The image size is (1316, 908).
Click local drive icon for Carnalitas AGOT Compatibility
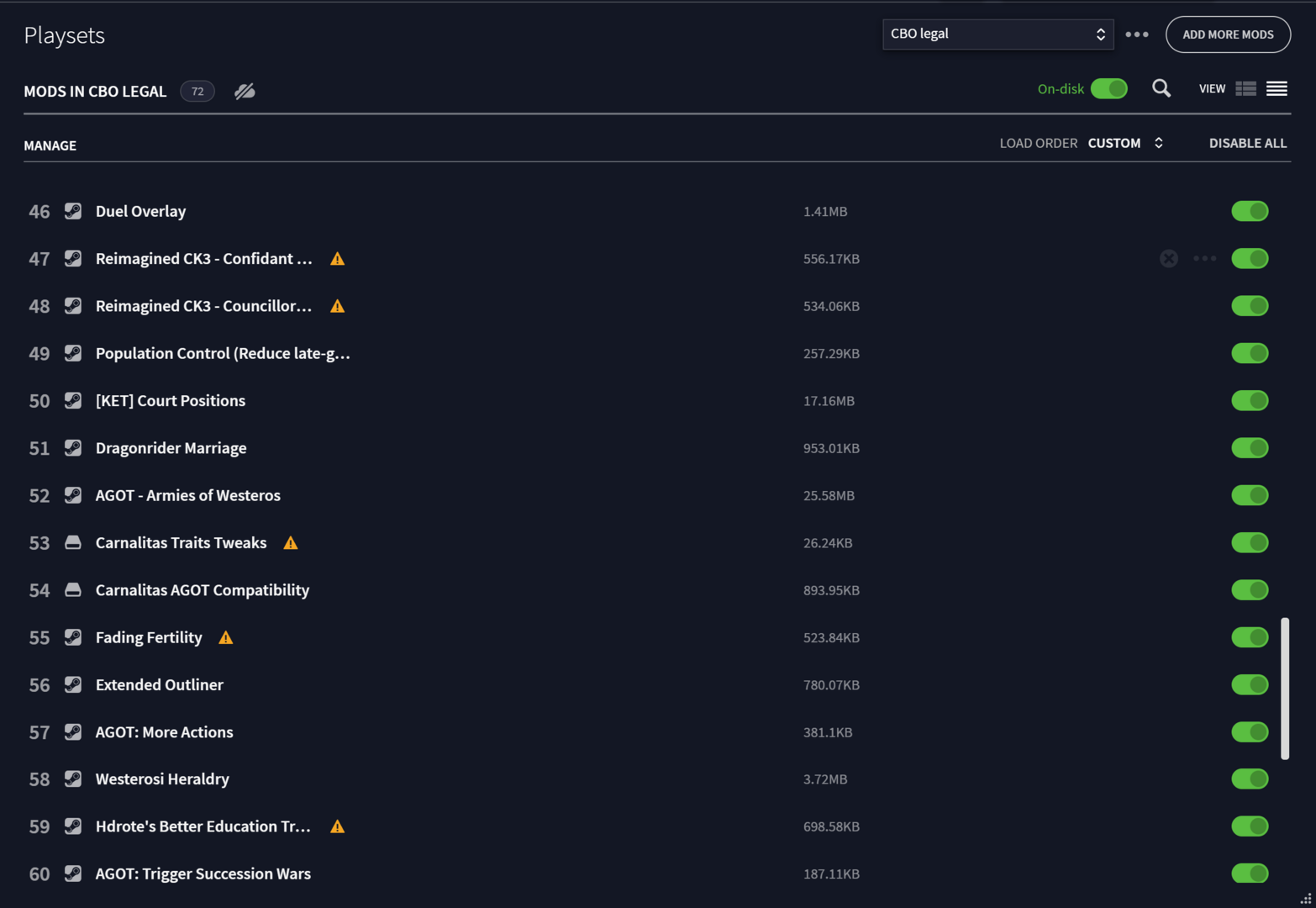73,589
